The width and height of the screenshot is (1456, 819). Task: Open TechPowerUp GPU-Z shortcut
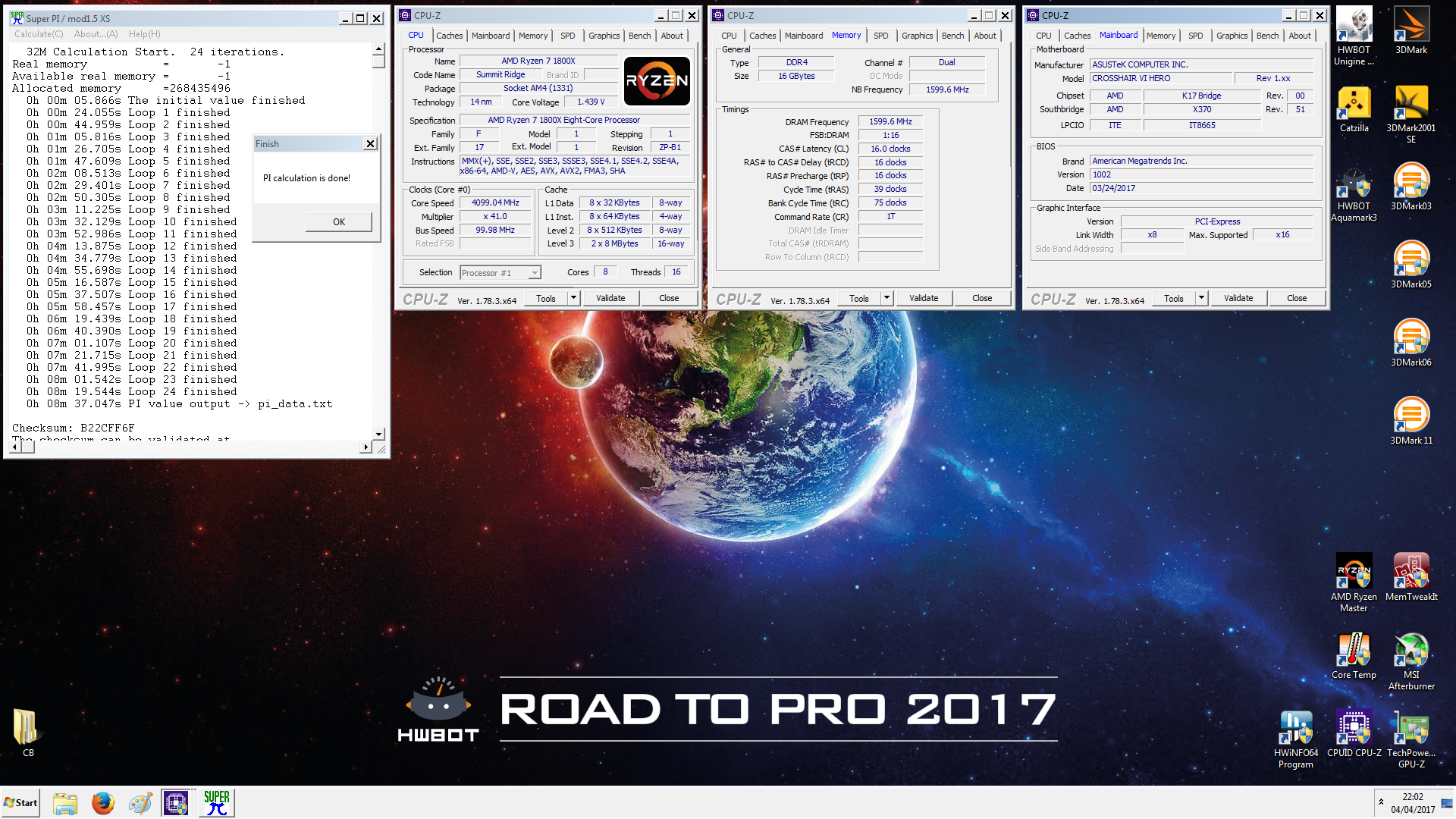(1411, 739)
